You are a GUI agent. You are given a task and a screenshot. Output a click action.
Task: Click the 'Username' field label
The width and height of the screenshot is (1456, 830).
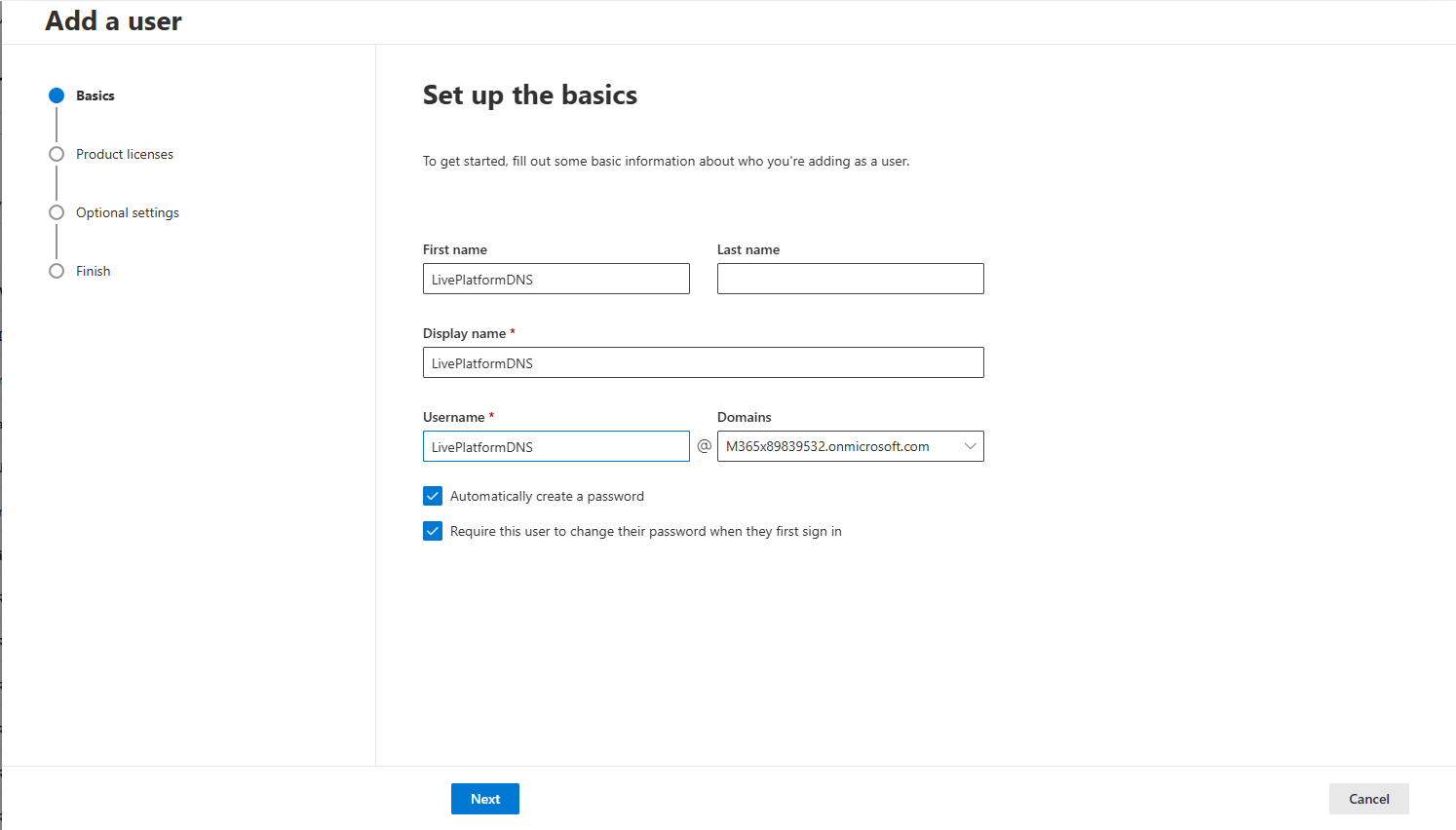(x=453, y=417)
